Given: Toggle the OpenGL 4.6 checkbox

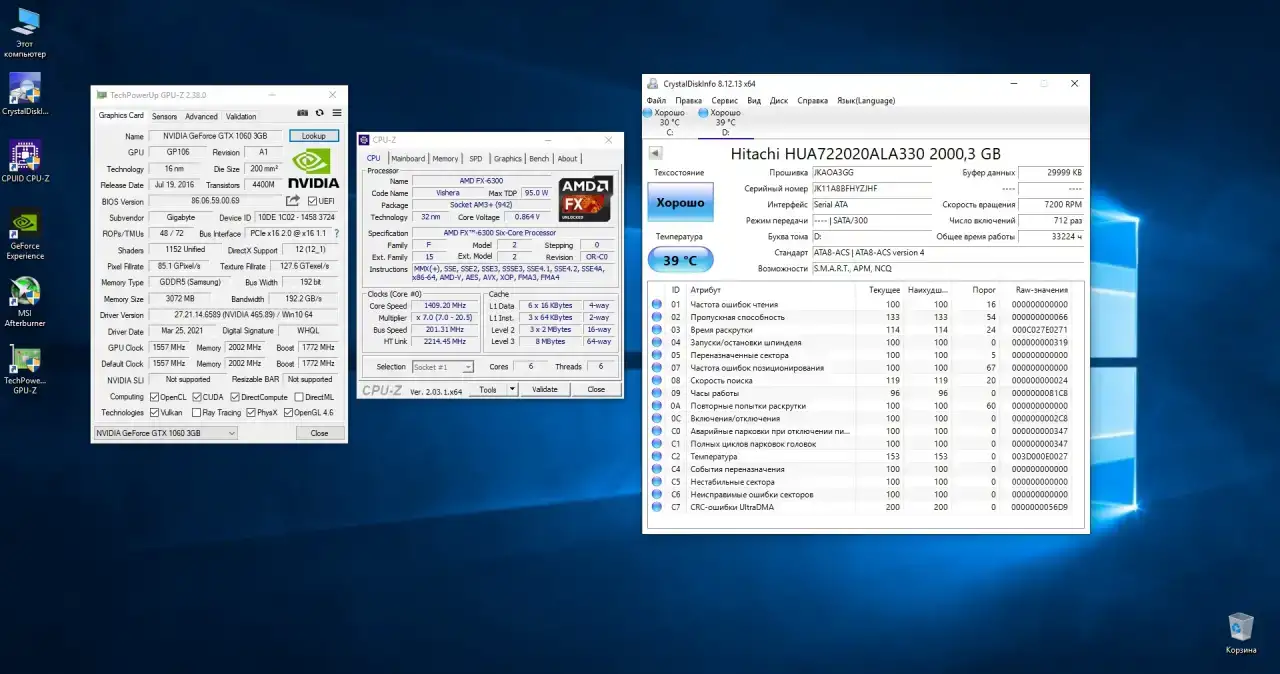Looking at the screenshot, I should click(288, 412).
